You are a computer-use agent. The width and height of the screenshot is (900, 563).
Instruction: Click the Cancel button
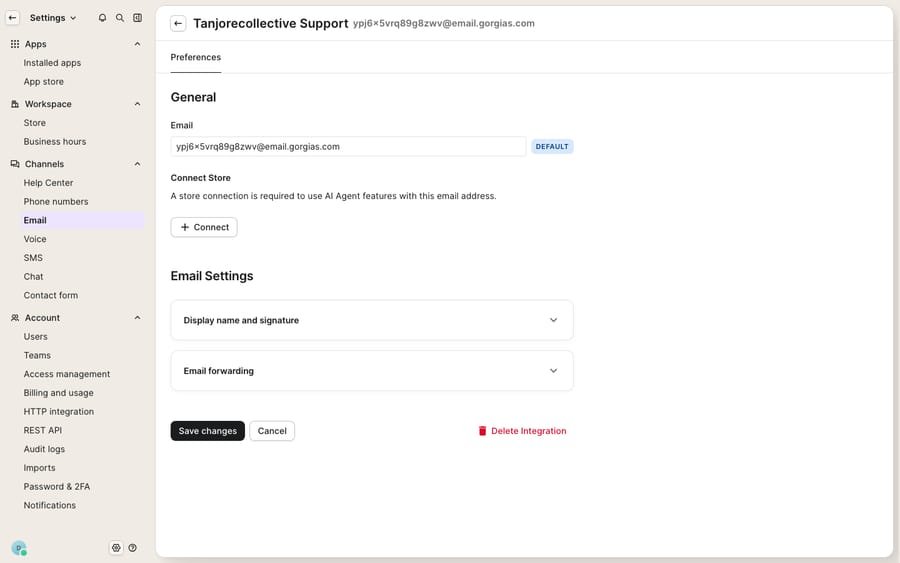(272, 431)
